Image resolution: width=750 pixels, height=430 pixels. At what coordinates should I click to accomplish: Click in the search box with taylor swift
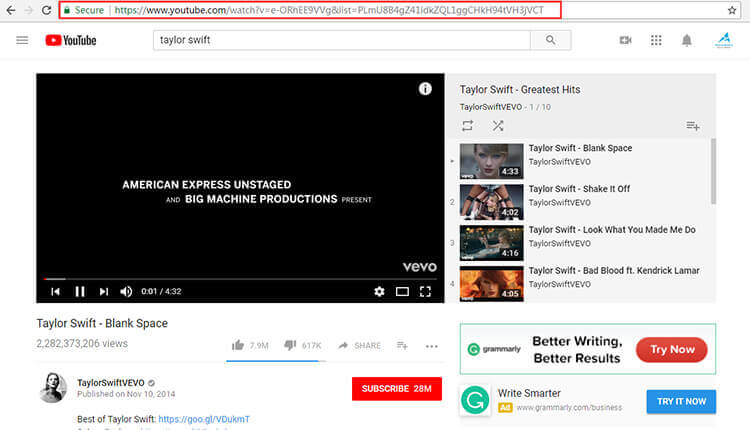pyautogui.click(x=342, y=40)
